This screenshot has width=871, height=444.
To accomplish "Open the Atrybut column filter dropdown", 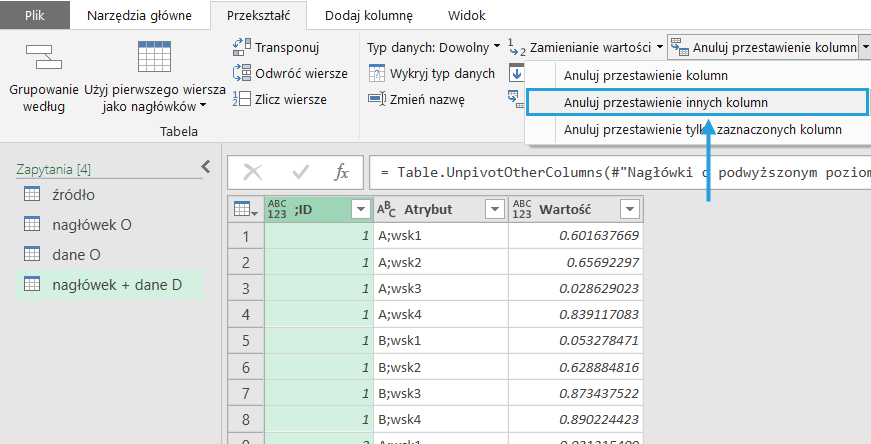I will (x=492, y=209).
